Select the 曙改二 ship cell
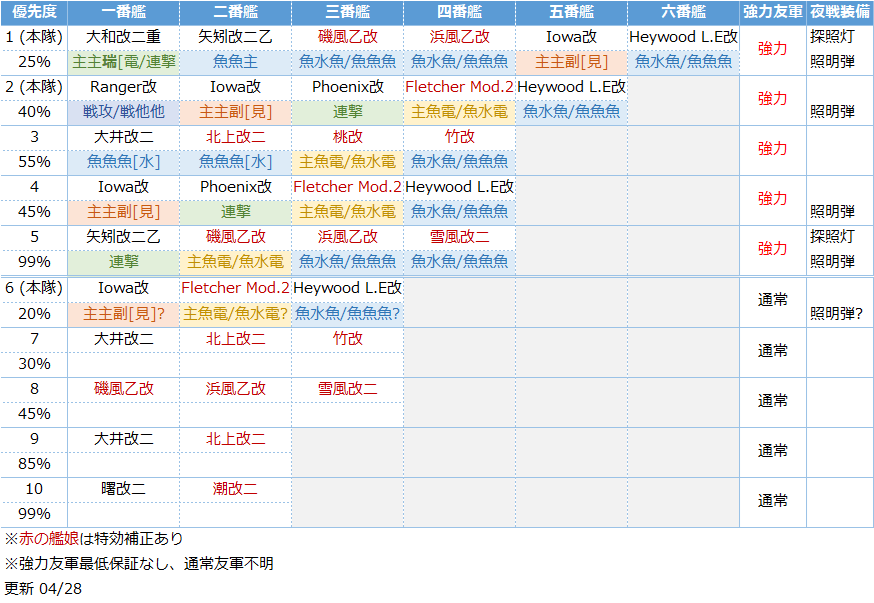 (x=123, y=489)
